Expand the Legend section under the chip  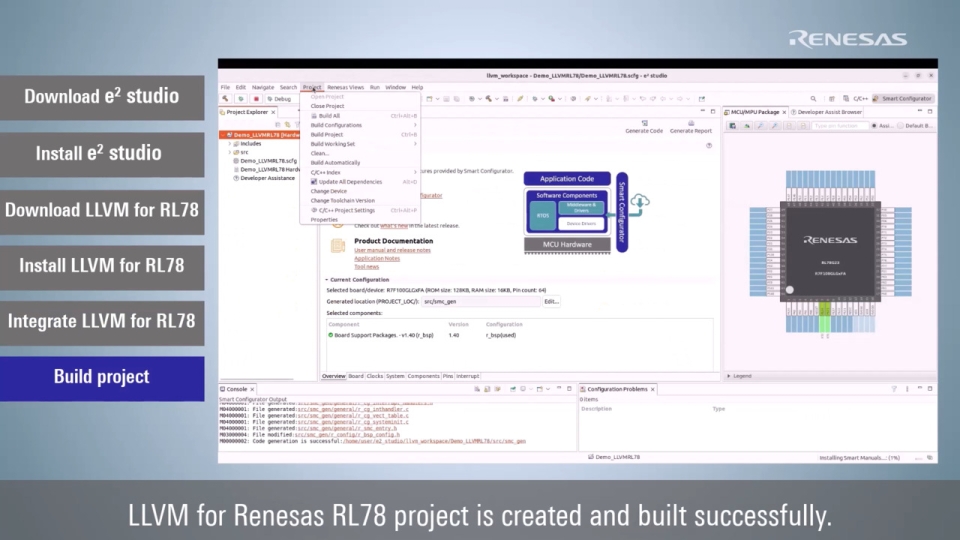[x=728, y=376]
